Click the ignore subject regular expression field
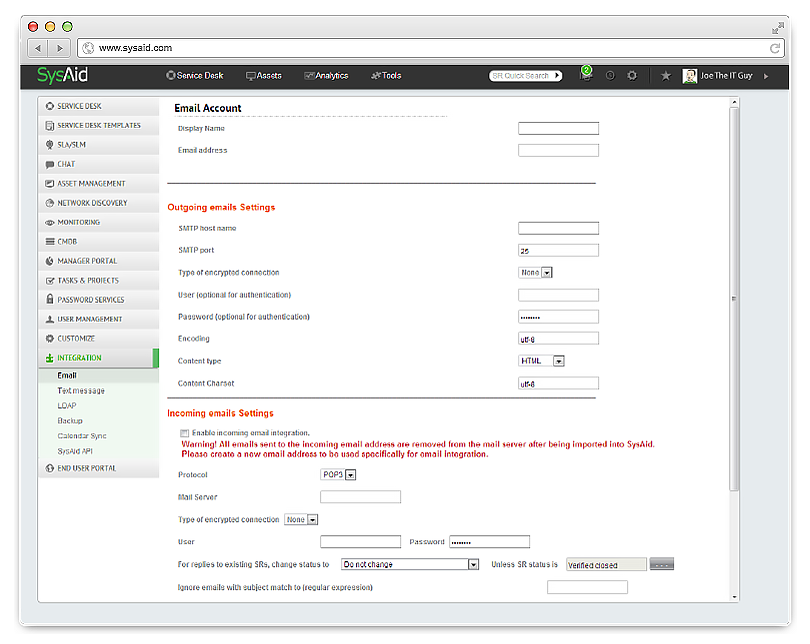The image size is (810, 644). [587, 587]
